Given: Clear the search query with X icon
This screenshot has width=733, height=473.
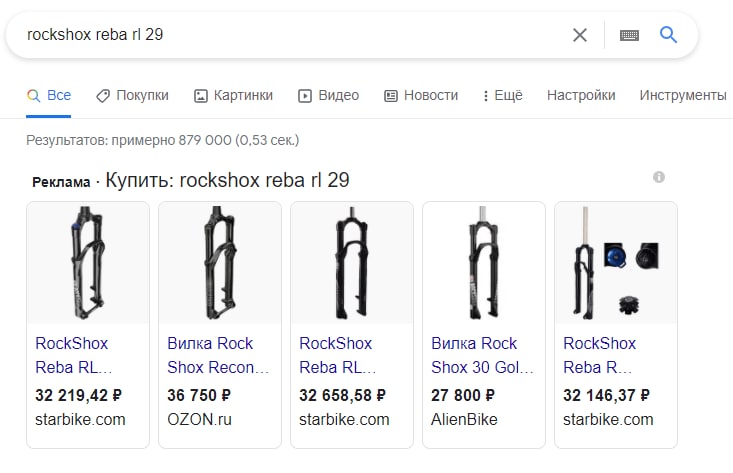Looking at the screenshot, I should coord(580,35).
